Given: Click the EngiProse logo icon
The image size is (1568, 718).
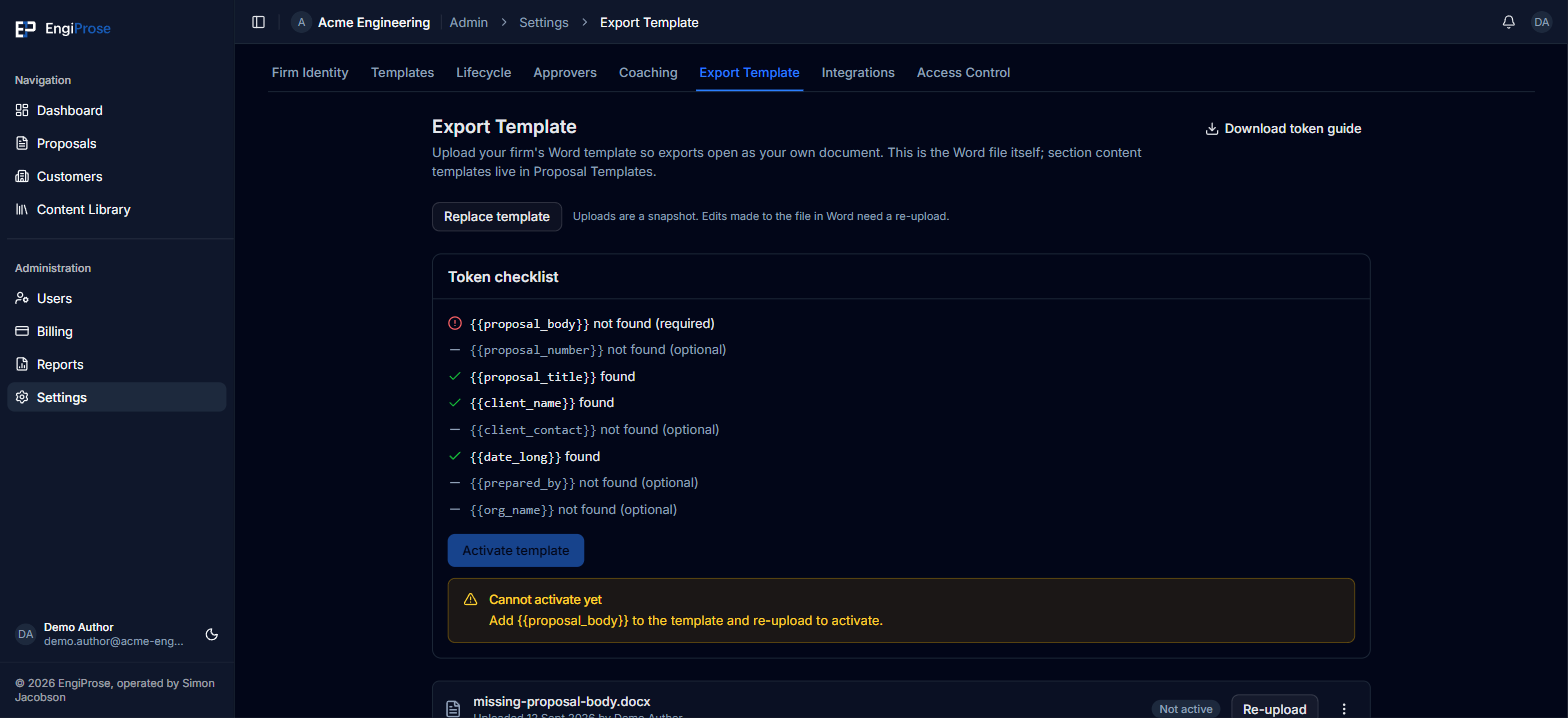Looking at the screenshot, I should (25, 29).
